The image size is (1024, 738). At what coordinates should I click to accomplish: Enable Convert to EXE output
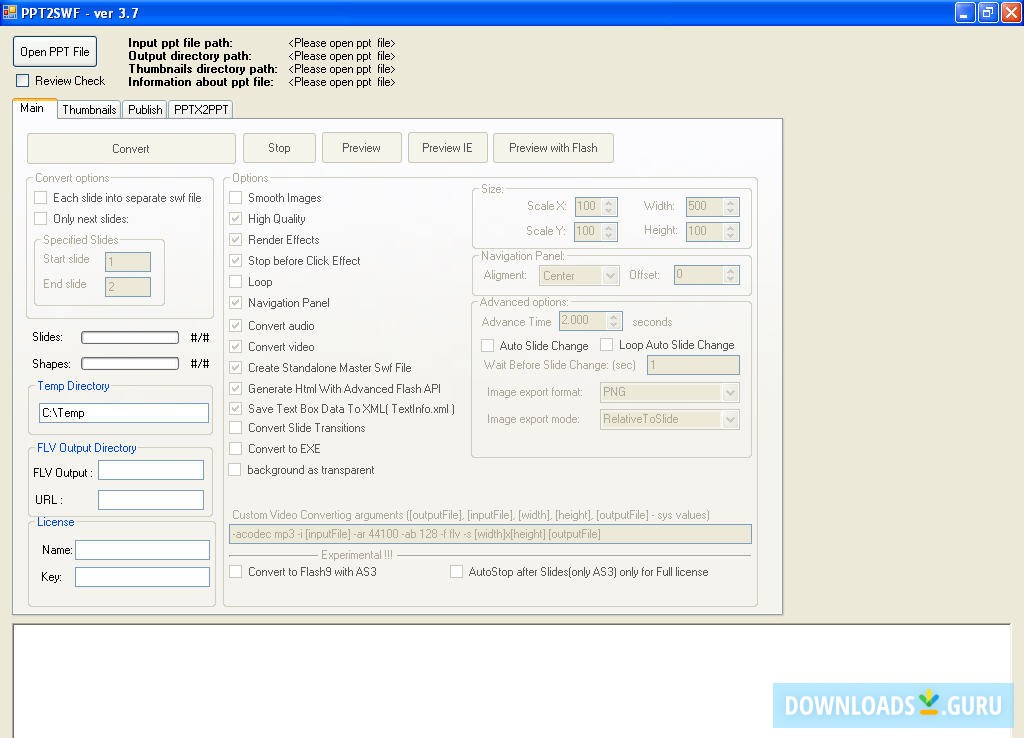pyautogui.click(x=235, y=448)
